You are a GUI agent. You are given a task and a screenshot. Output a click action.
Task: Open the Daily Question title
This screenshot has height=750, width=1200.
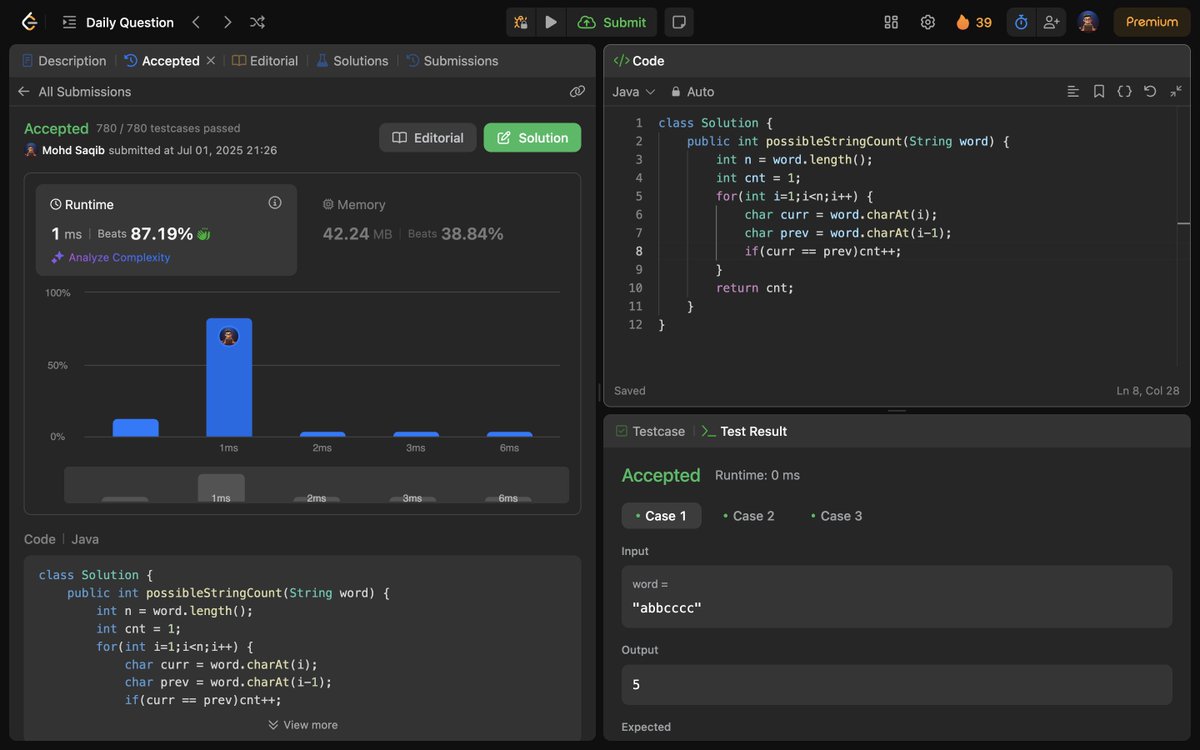(130, 22)
